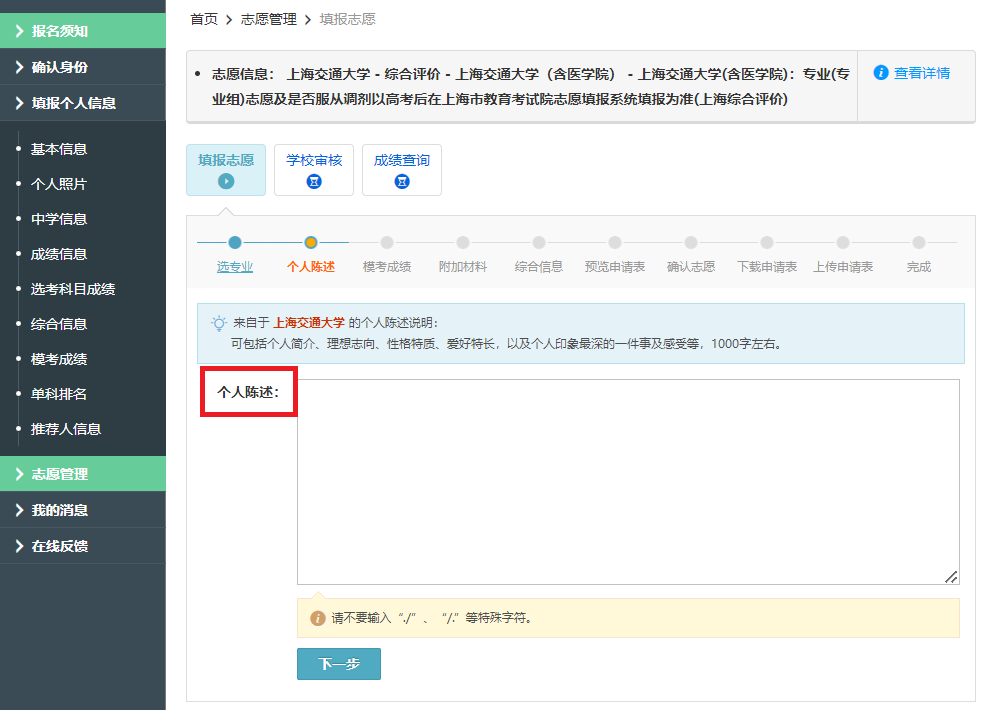Click the lightbulb icon in the instructions box

coord(218,323)
